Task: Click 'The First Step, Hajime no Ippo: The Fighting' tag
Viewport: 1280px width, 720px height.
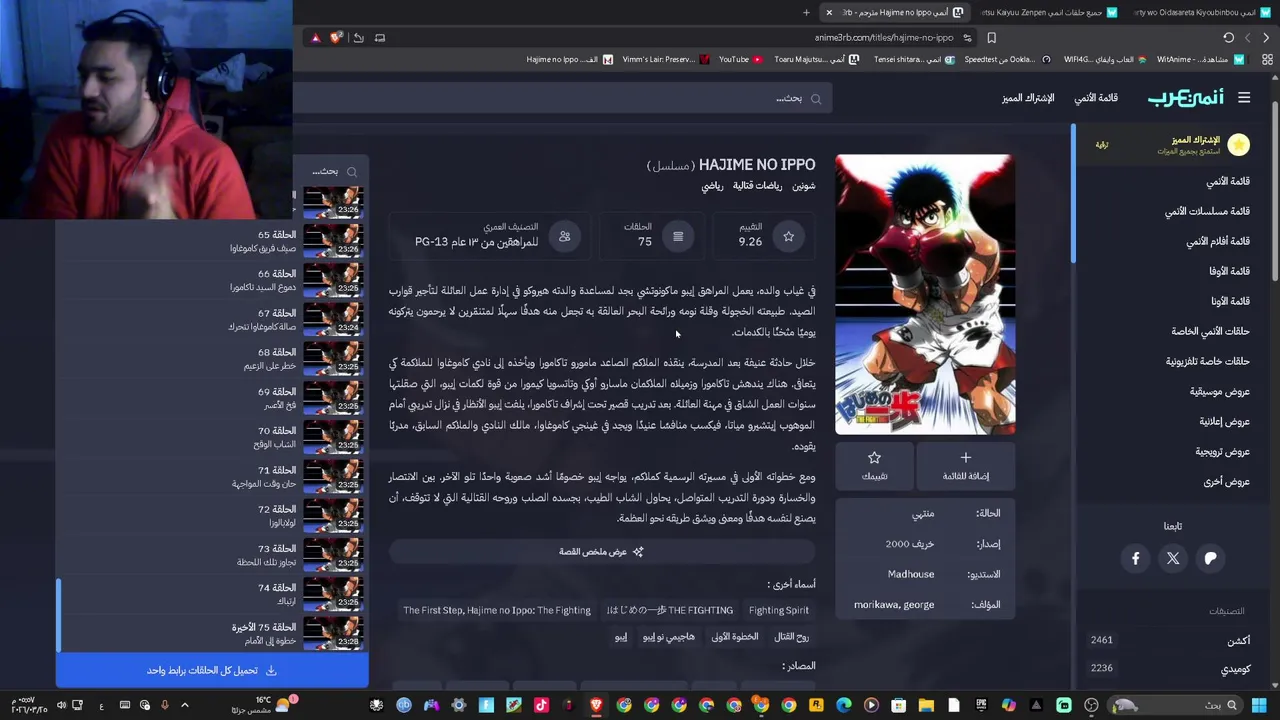Action: click(497, 610)
